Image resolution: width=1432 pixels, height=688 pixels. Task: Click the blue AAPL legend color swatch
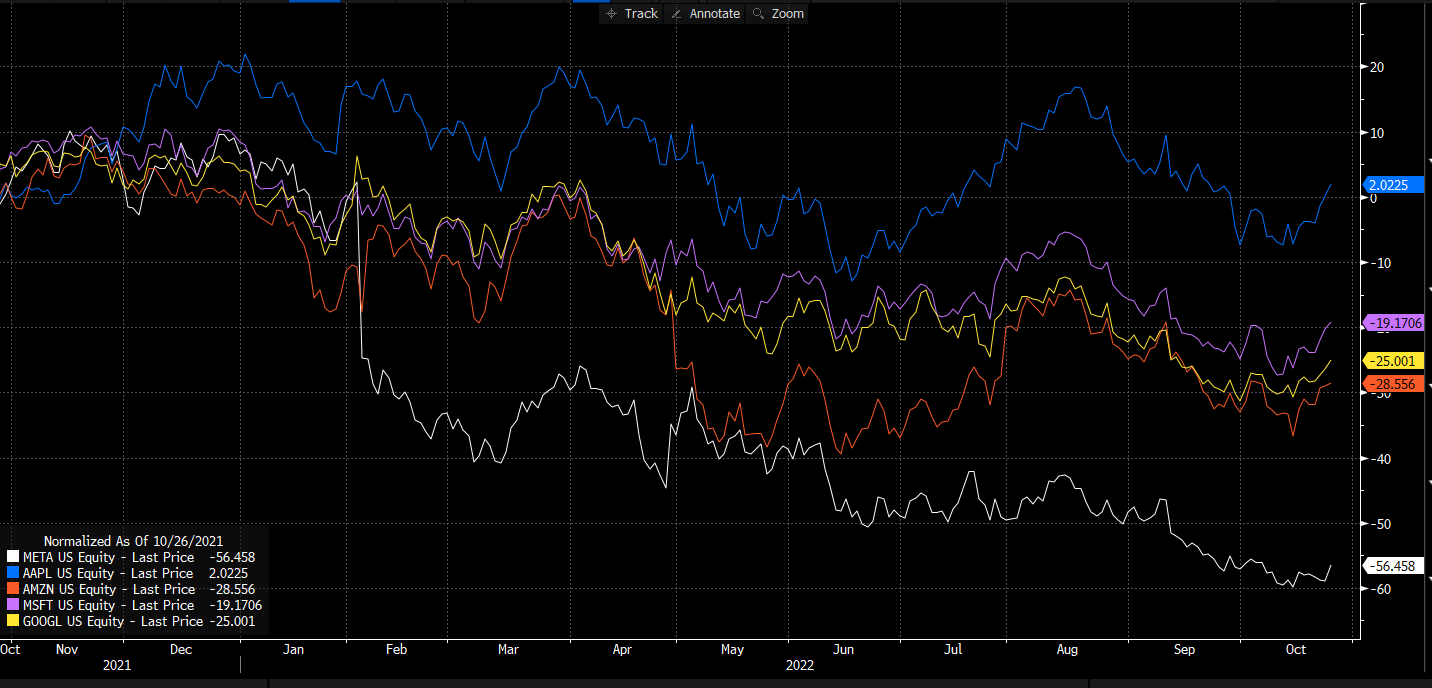[12, 573]
